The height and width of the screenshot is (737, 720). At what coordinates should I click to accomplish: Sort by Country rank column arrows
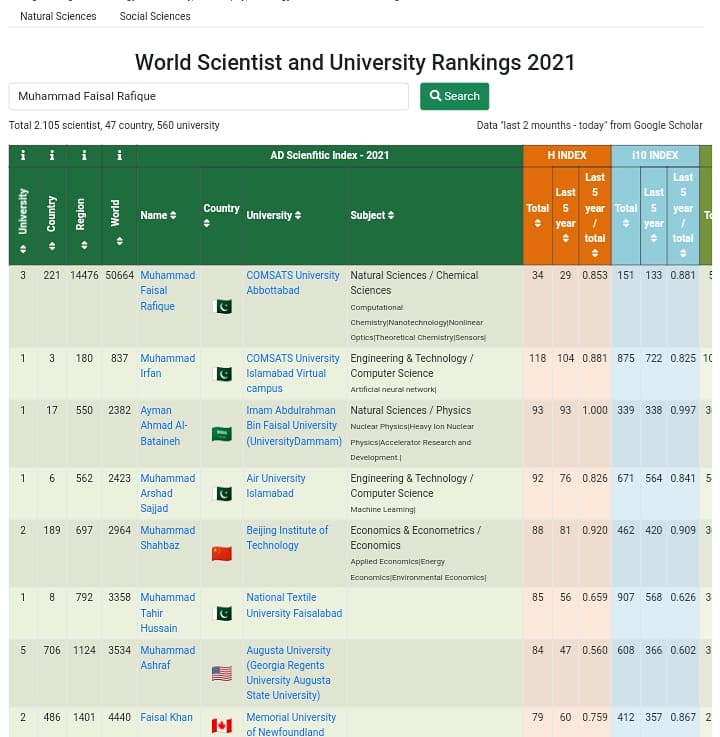pos(52,246)
